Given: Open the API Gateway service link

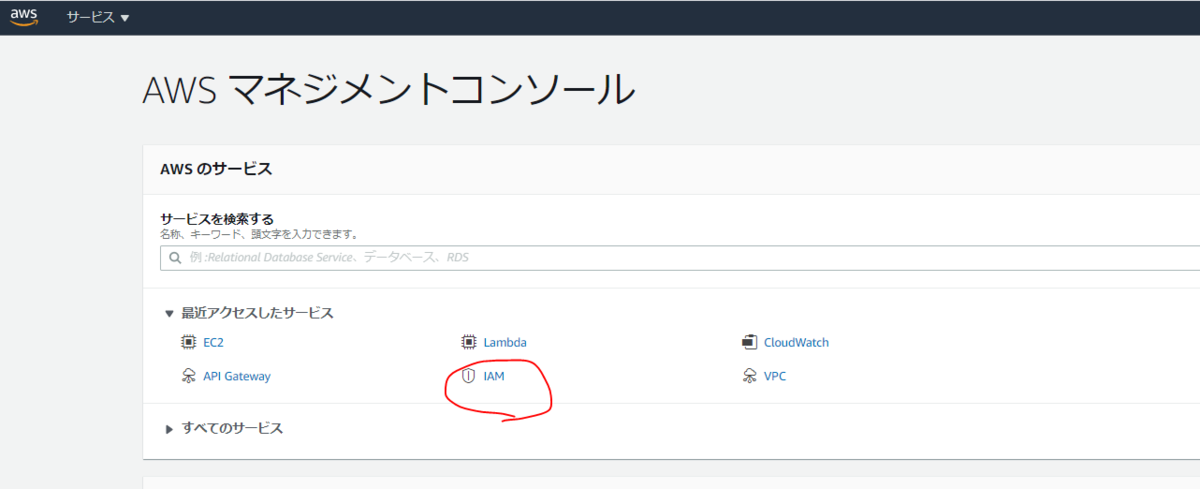Looking at the screenshot, I should [x=237, y=376].
